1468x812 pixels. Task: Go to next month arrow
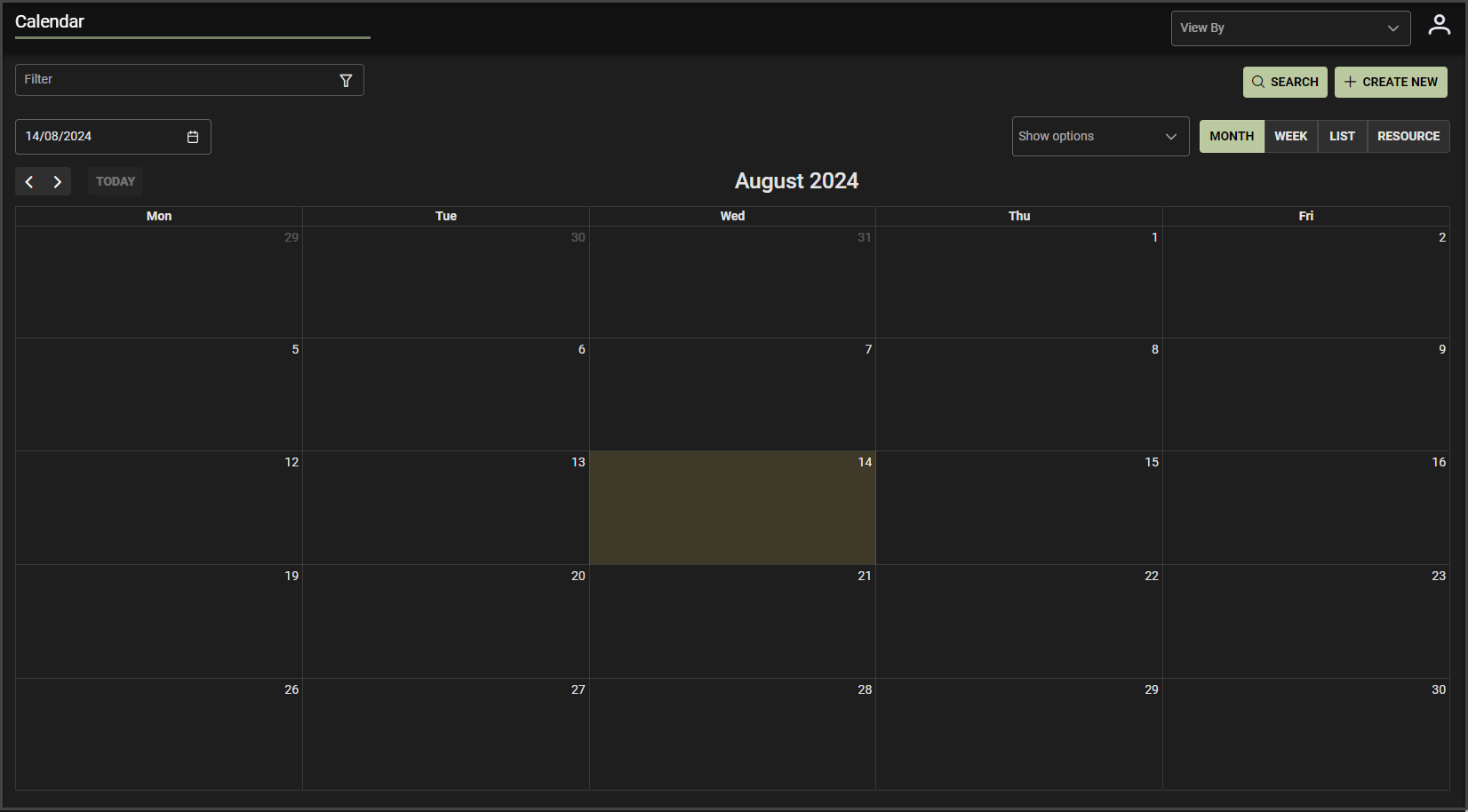point(58,182)
